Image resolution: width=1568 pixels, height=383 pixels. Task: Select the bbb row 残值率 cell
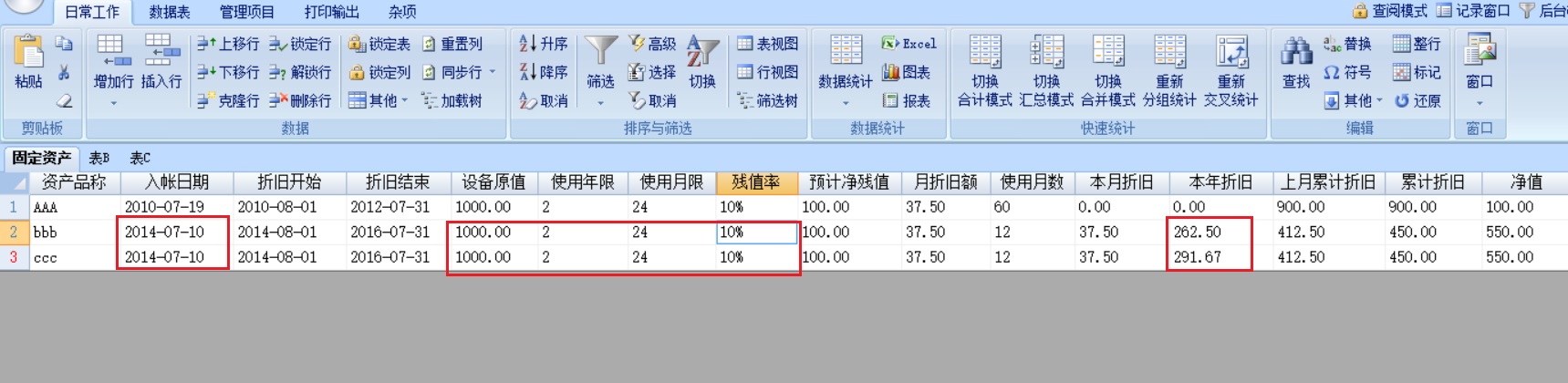[757, 233]
